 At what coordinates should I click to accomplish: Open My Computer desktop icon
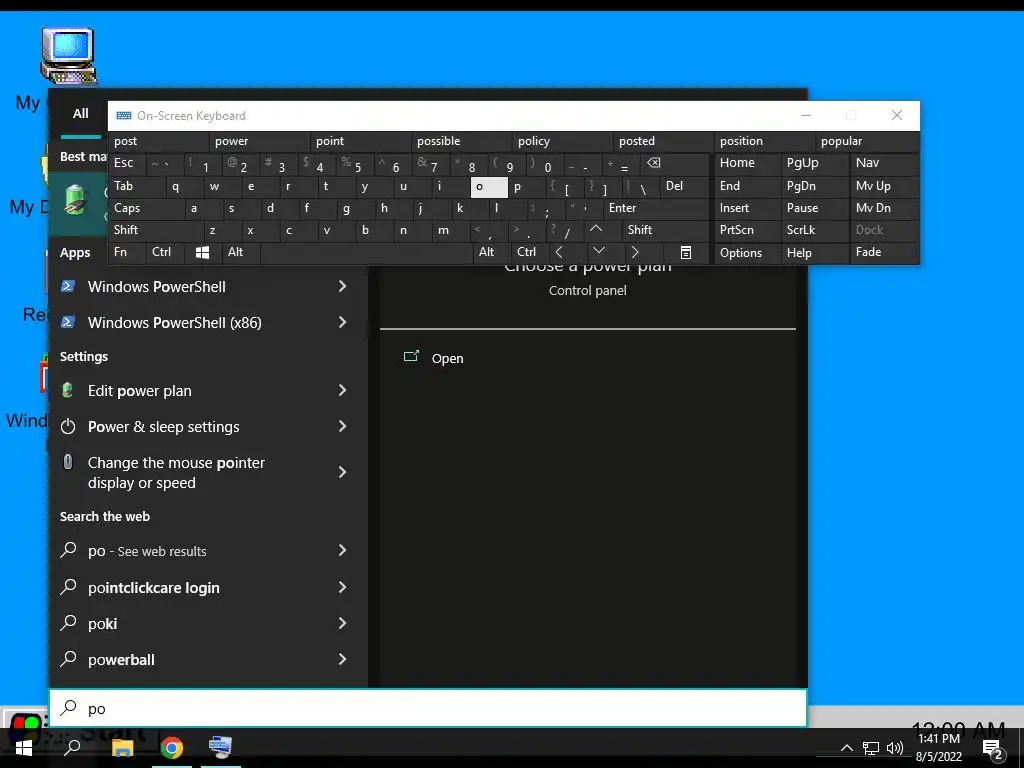pyautogui.click(x=69, y=57)
